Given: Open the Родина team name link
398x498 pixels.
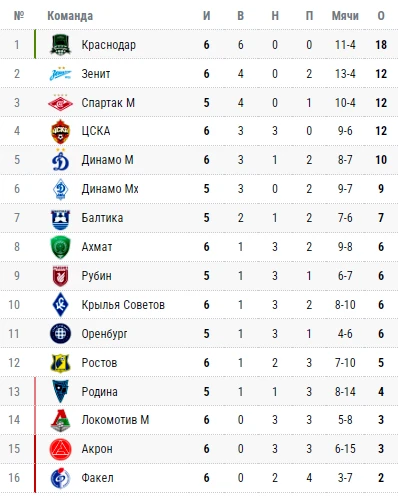Looking at the screenshot, I should 100,392.
